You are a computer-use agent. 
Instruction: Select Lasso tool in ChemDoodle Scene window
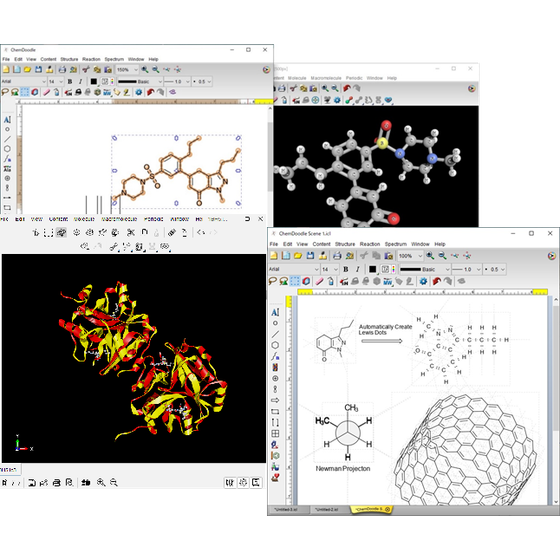(x=273, y=281)
